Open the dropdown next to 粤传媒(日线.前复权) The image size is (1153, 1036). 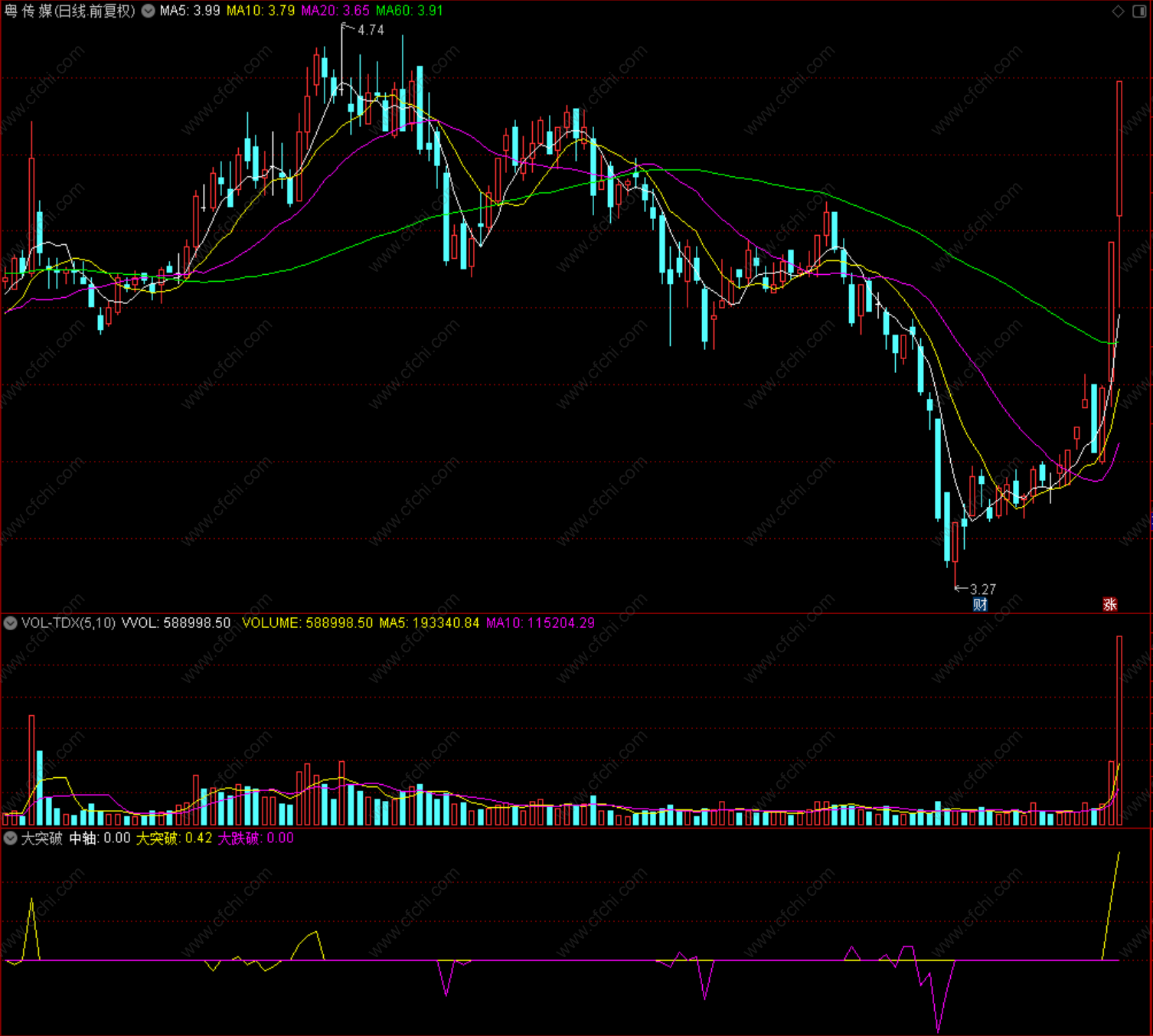click(148, 11)
